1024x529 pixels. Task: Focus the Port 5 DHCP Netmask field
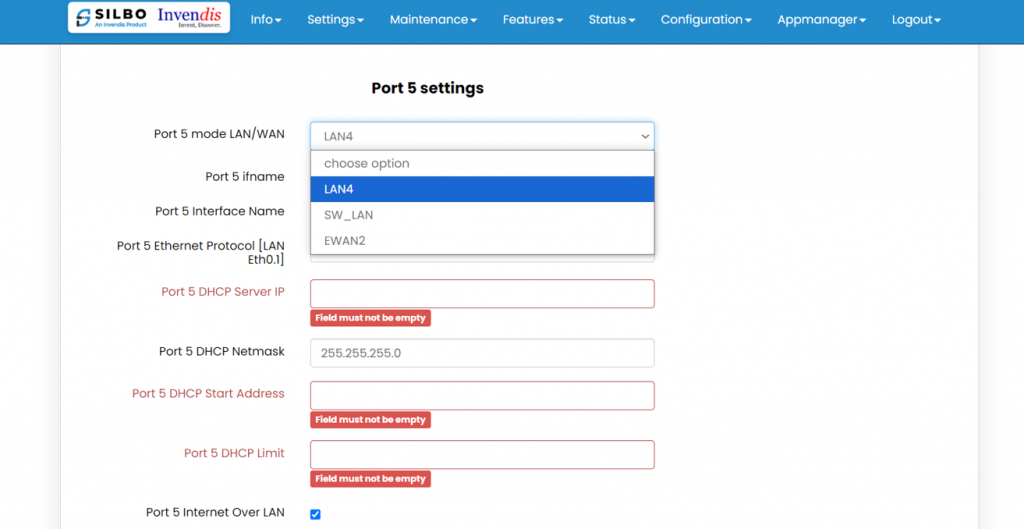coord(481,353)
